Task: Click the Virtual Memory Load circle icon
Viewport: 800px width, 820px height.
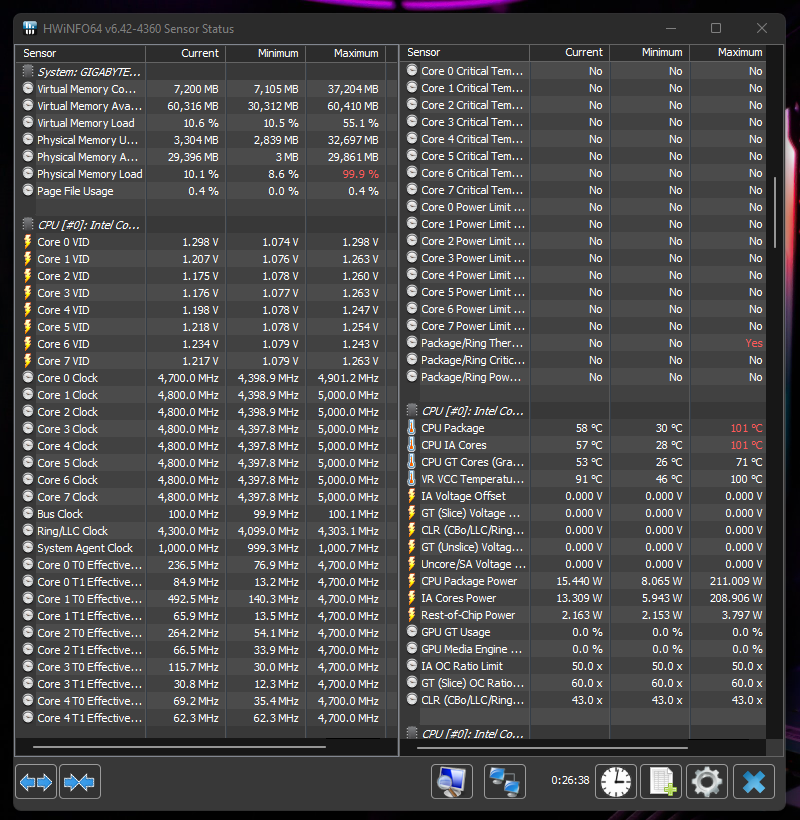Action: coord(28,122)
